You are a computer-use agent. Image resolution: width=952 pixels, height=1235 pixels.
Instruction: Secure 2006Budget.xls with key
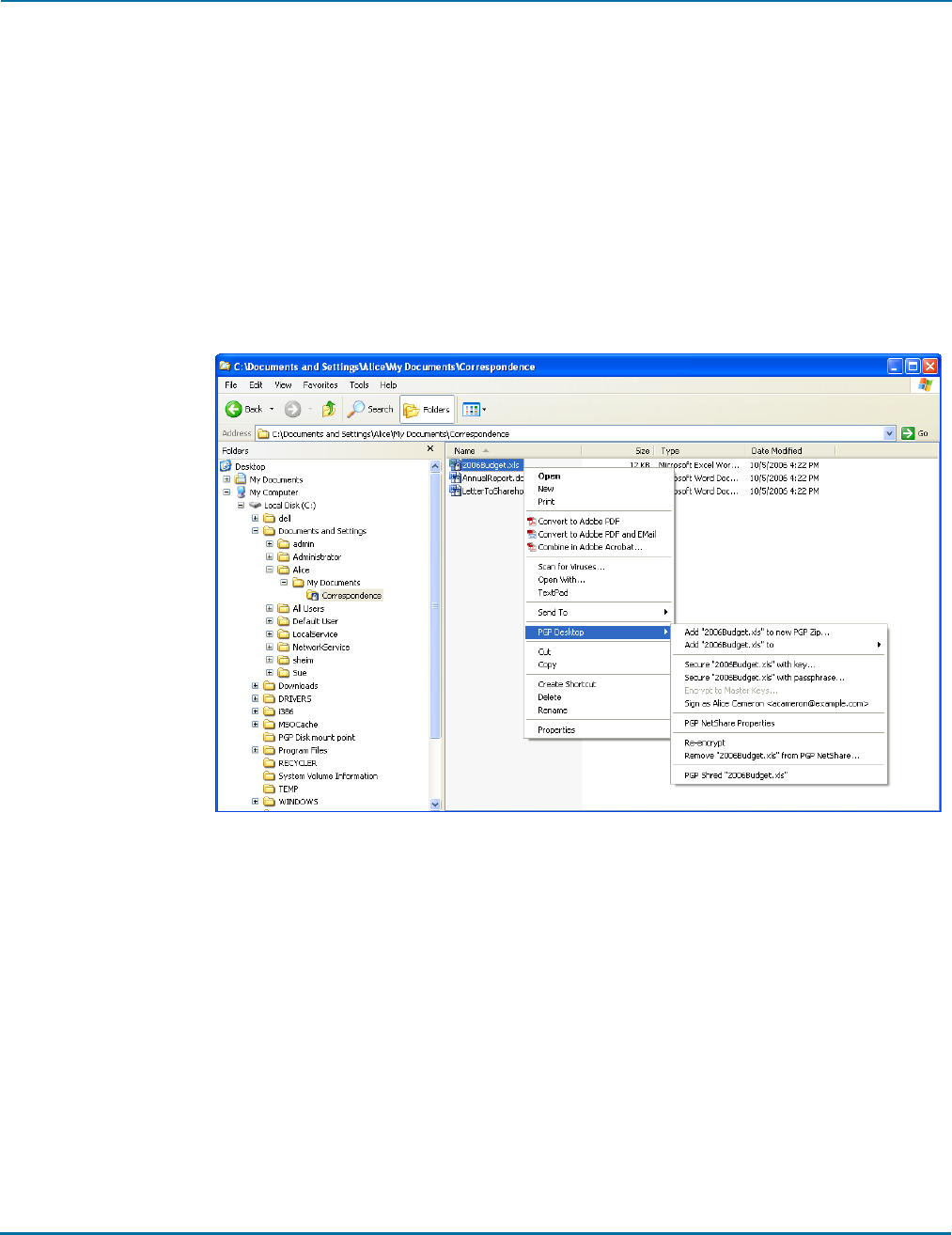coord(780,664)
